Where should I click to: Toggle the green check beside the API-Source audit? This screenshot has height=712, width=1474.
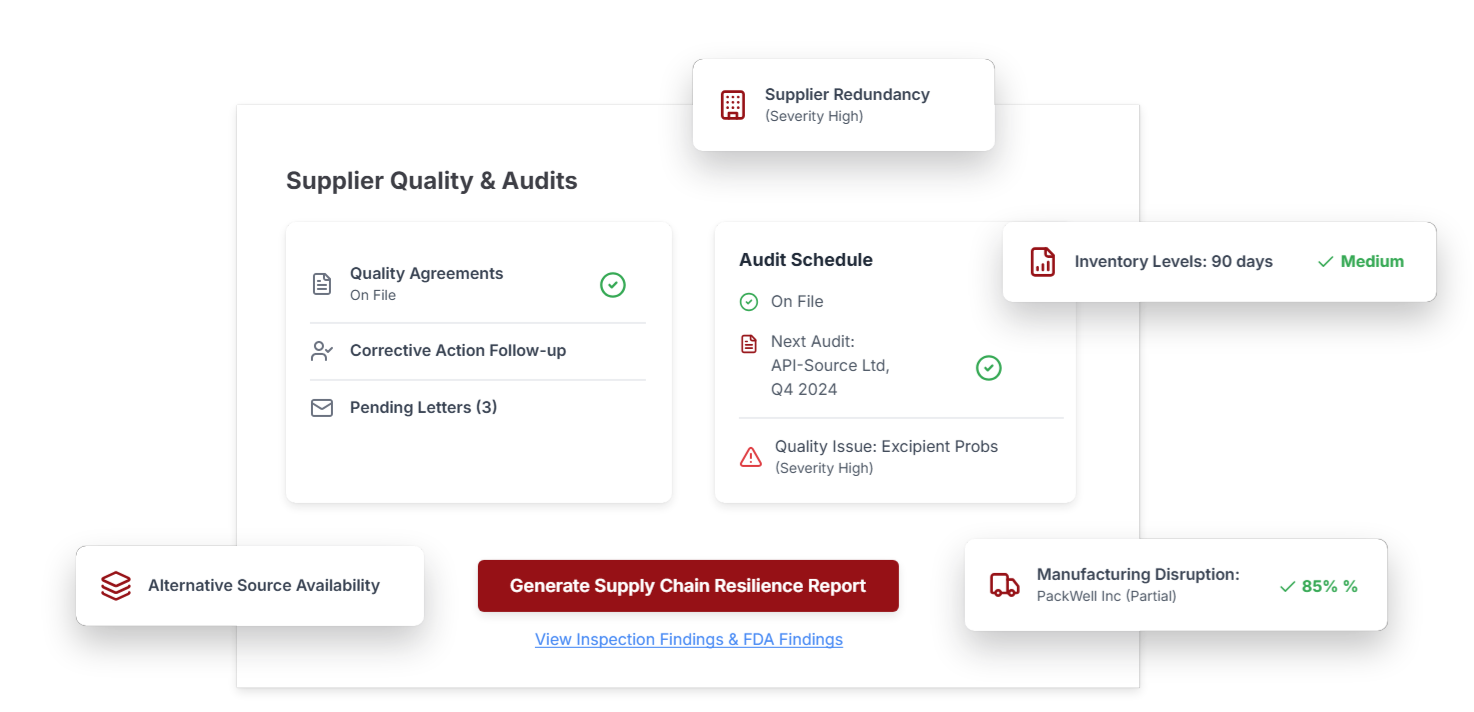(988, 368)
